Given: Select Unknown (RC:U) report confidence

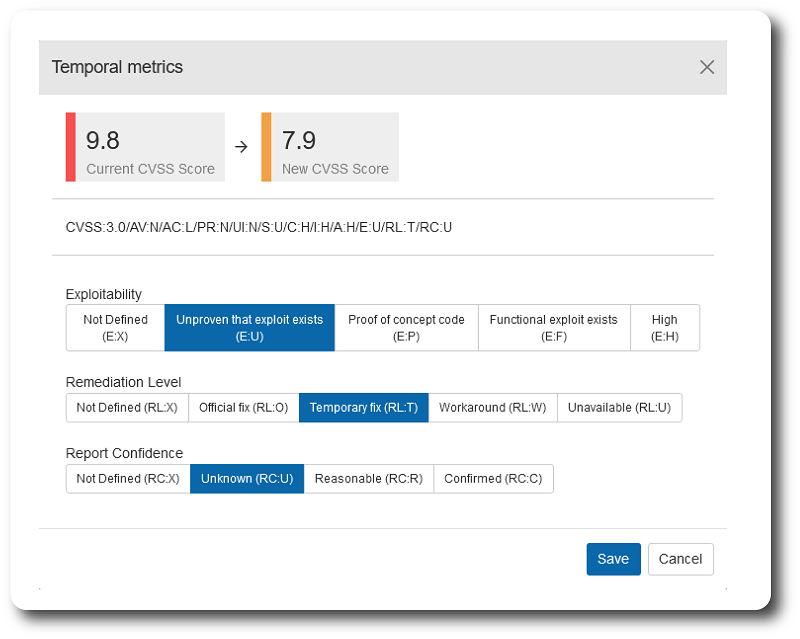Looking at the screenshot, I should point(247,479).
